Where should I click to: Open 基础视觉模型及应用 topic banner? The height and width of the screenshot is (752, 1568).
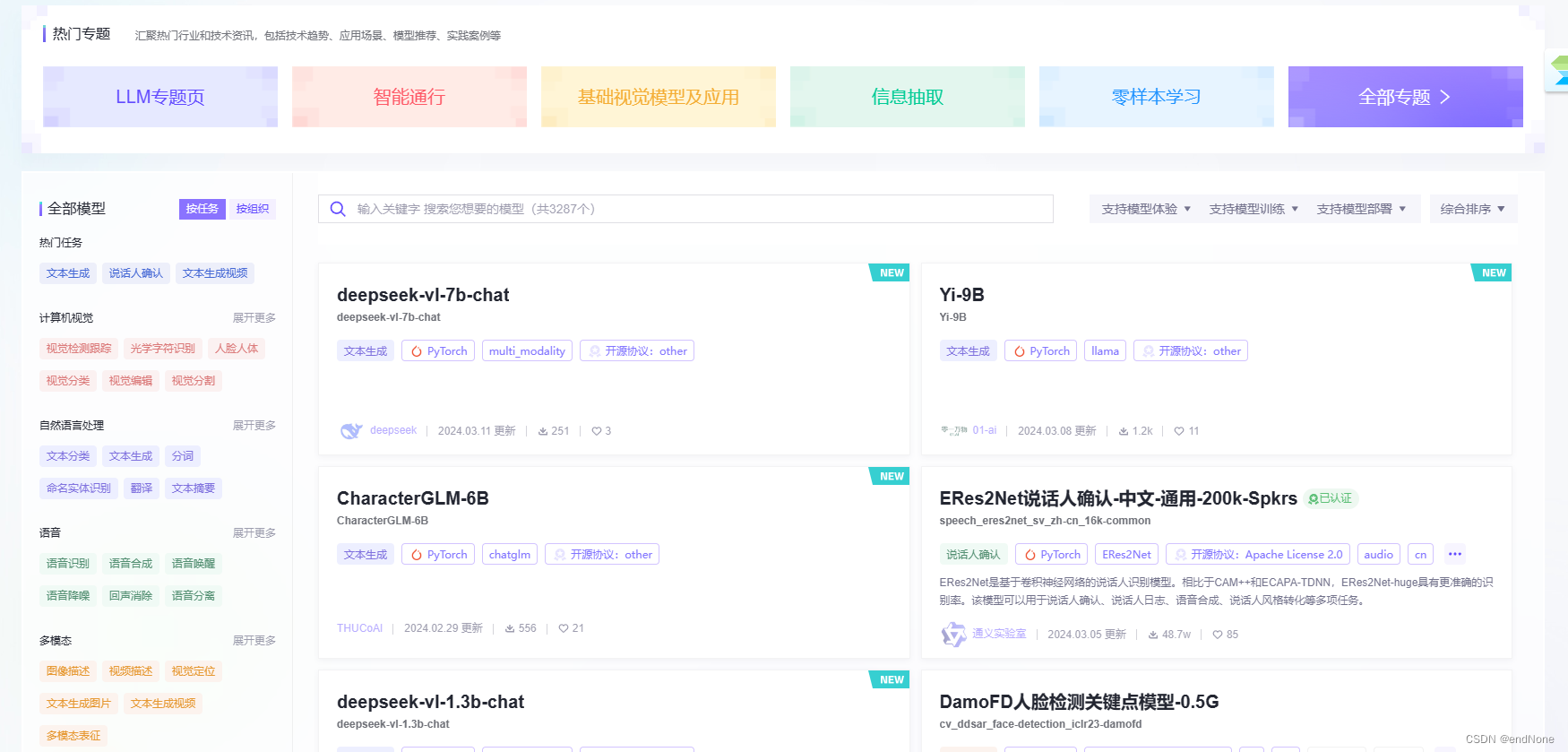659,97
